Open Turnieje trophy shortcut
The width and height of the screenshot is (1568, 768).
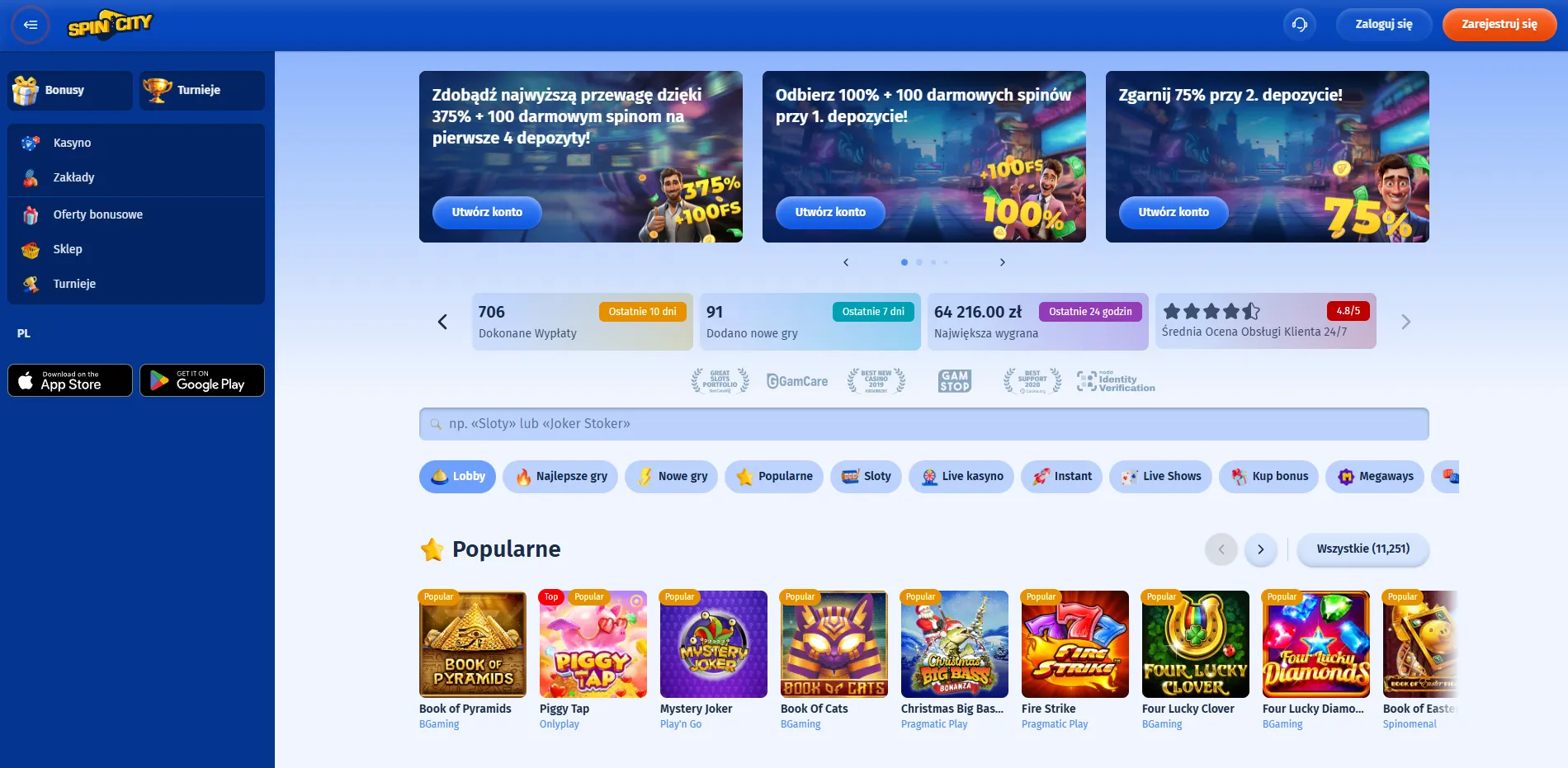(202, 90)
